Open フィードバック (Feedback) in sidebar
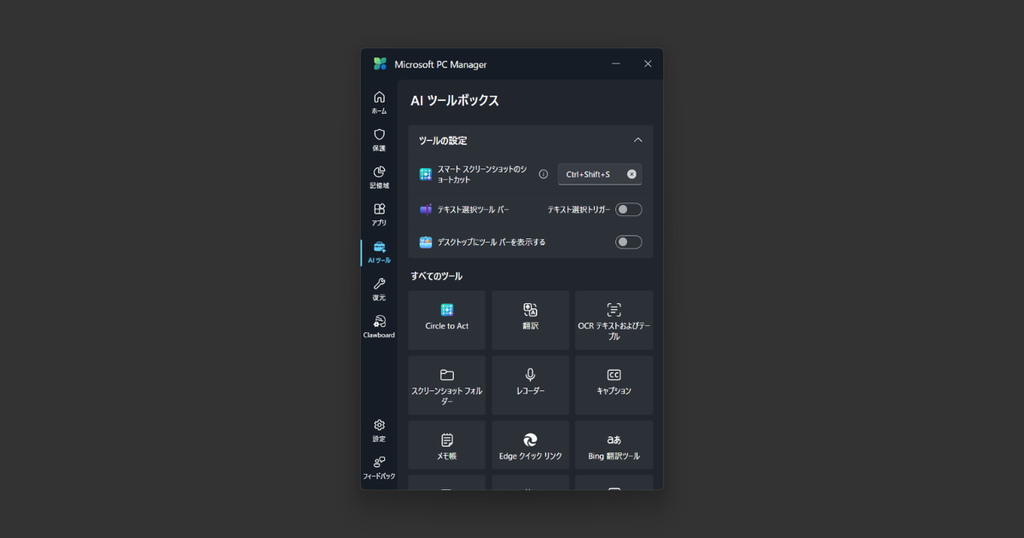The height and width of the screenshot is (538, 1024). 379,467
